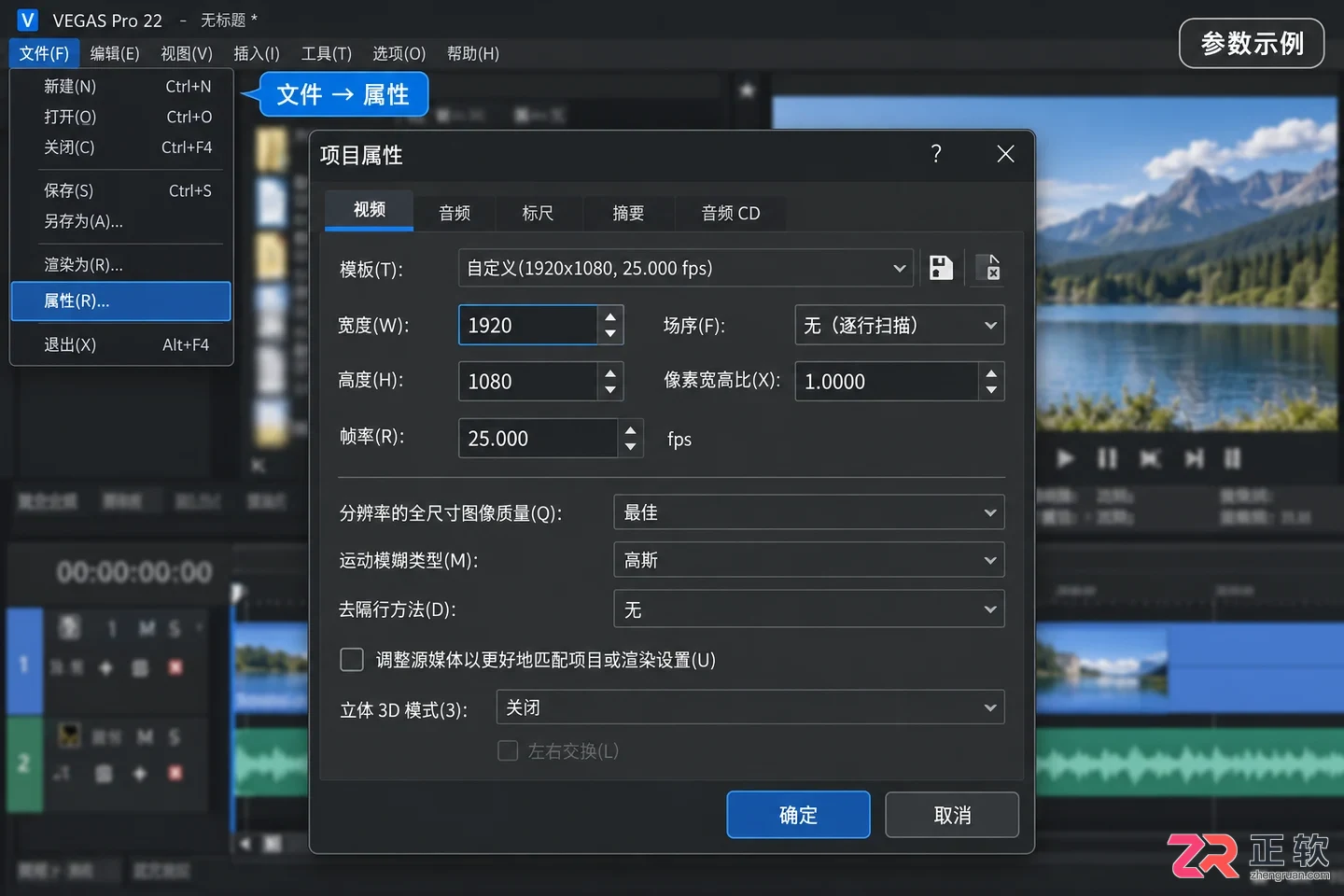This screenshot has width=1344, height=896.
Task: Open the 音频 CD tab
Action: coord(731,213)
